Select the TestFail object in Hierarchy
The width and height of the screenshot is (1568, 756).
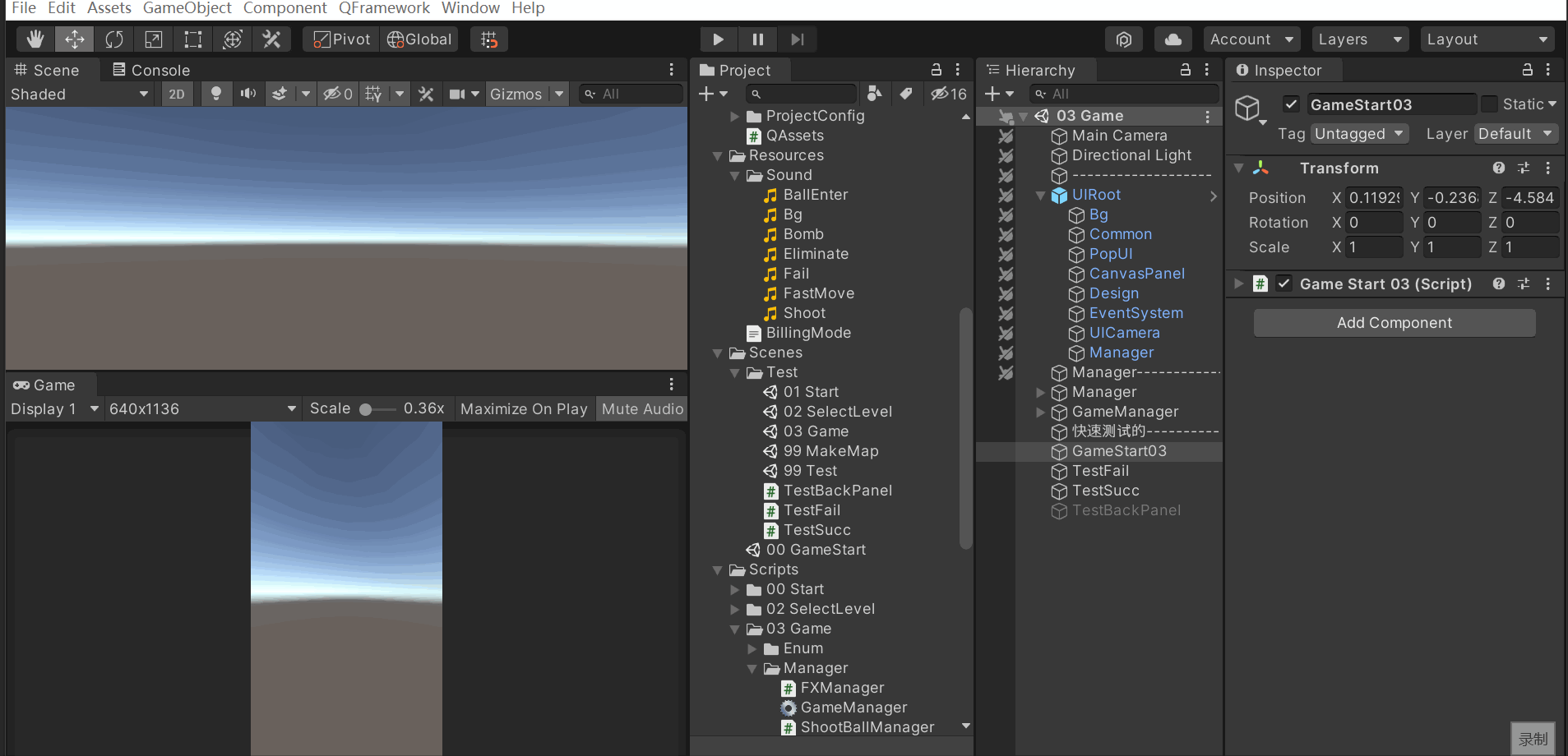click(x=1099, y=471)
